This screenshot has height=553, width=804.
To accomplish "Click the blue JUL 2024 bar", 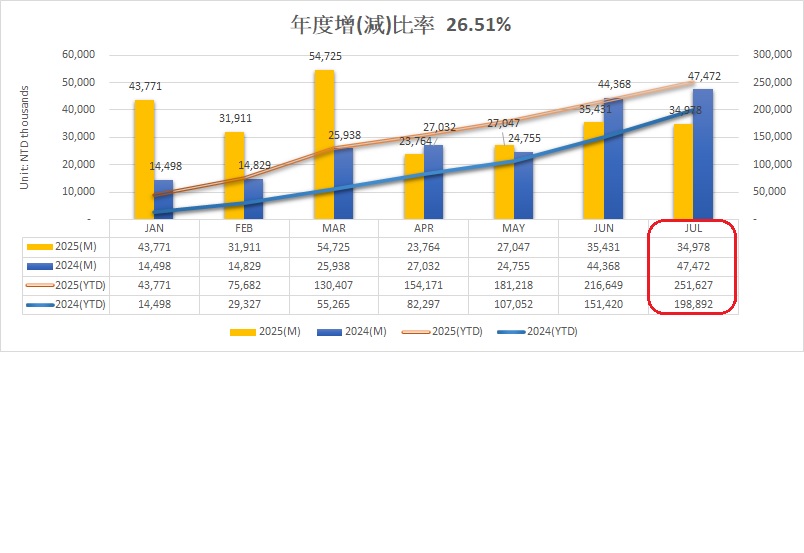I will click(x=702, y=154).
